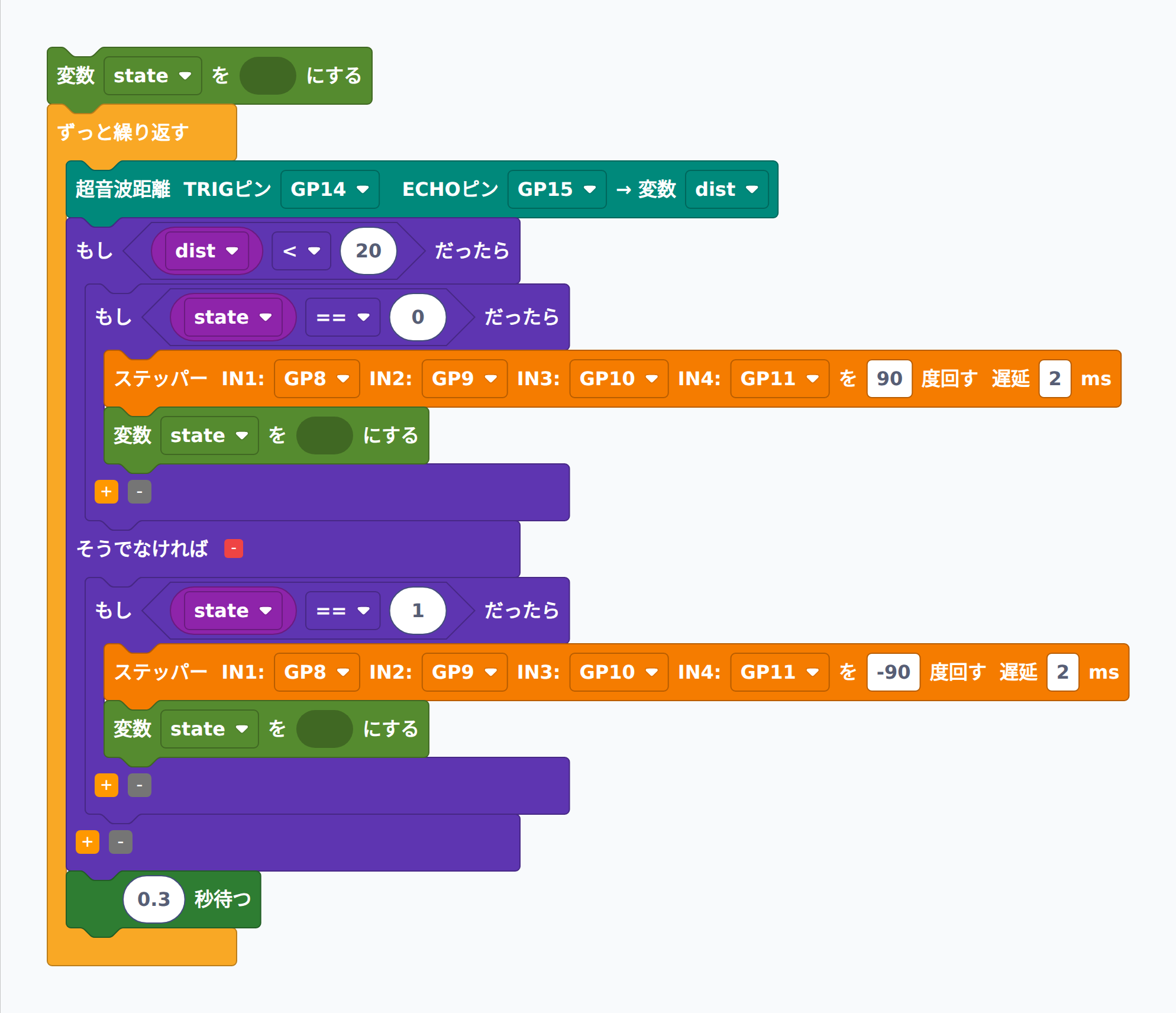Select the 秒待つ wait block label

pos(222,899)
